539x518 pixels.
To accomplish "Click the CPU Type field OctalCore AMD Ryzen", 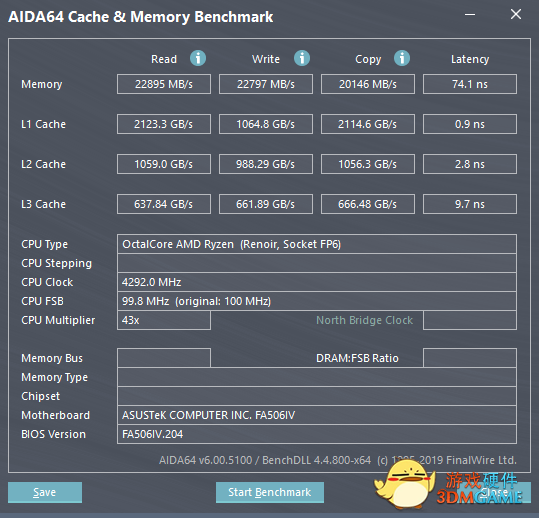I will (x=317, y=244).
